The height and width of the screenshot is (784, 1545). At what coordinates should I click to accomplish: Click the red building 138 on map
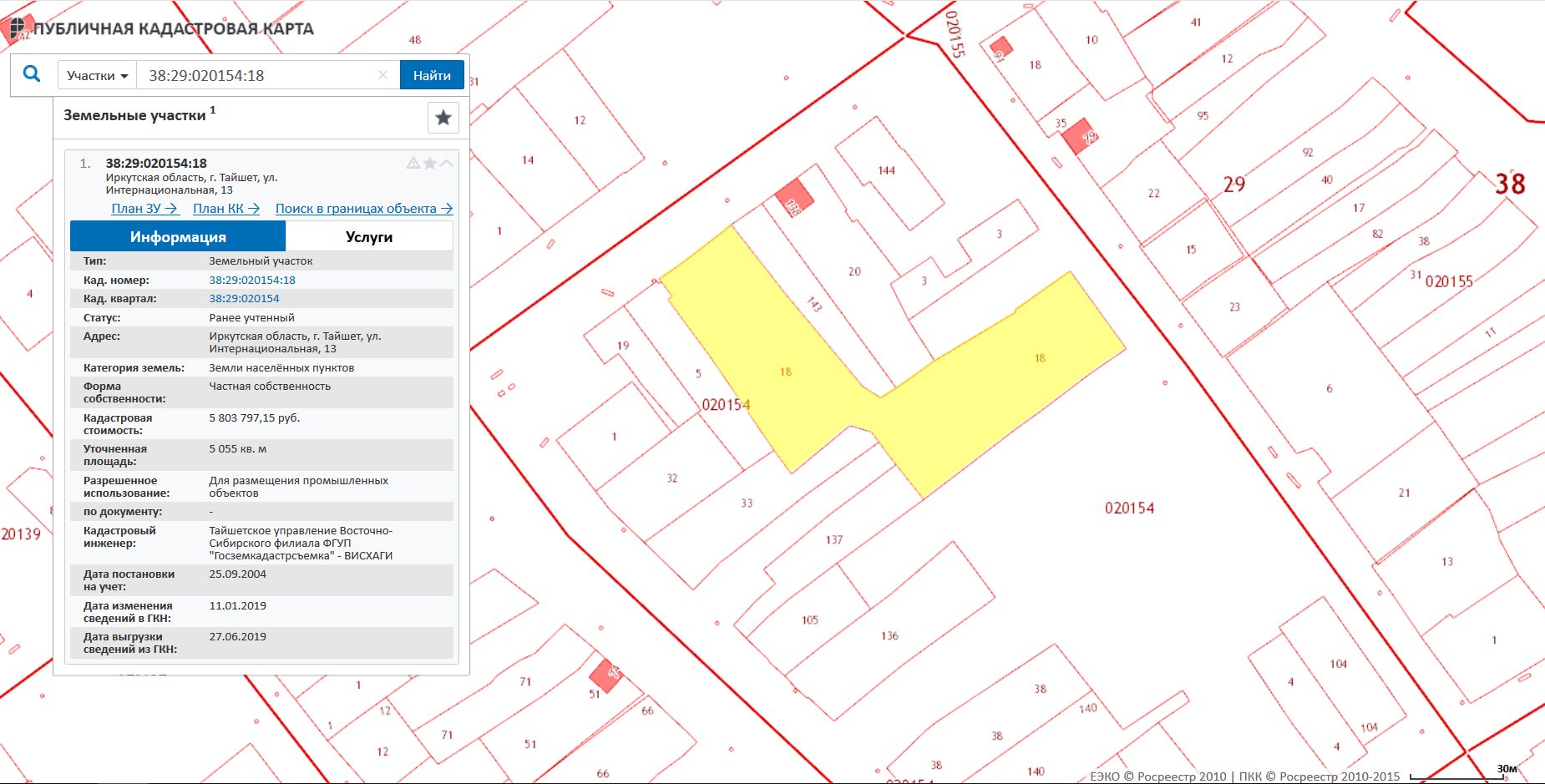pyautogui.click(x=793, y=200)
